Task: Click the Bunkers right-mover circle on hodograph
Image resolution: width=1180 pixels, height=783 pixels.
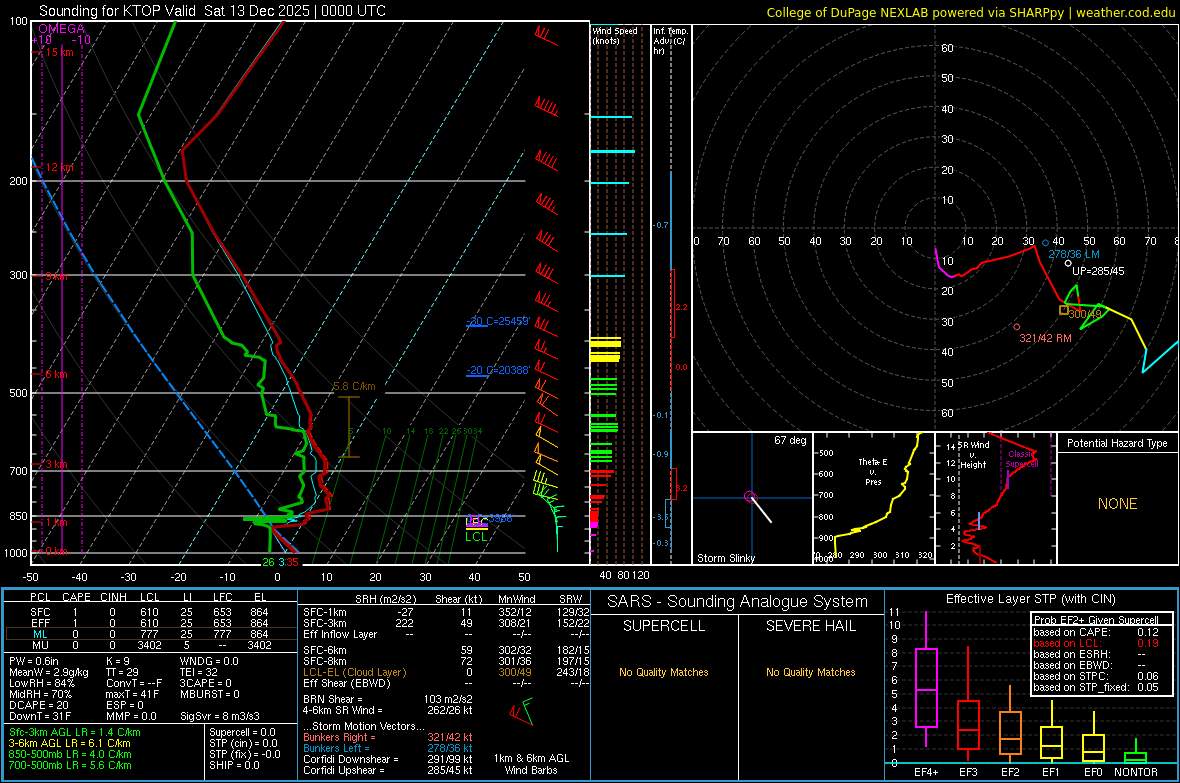Action: (1017, 327)
